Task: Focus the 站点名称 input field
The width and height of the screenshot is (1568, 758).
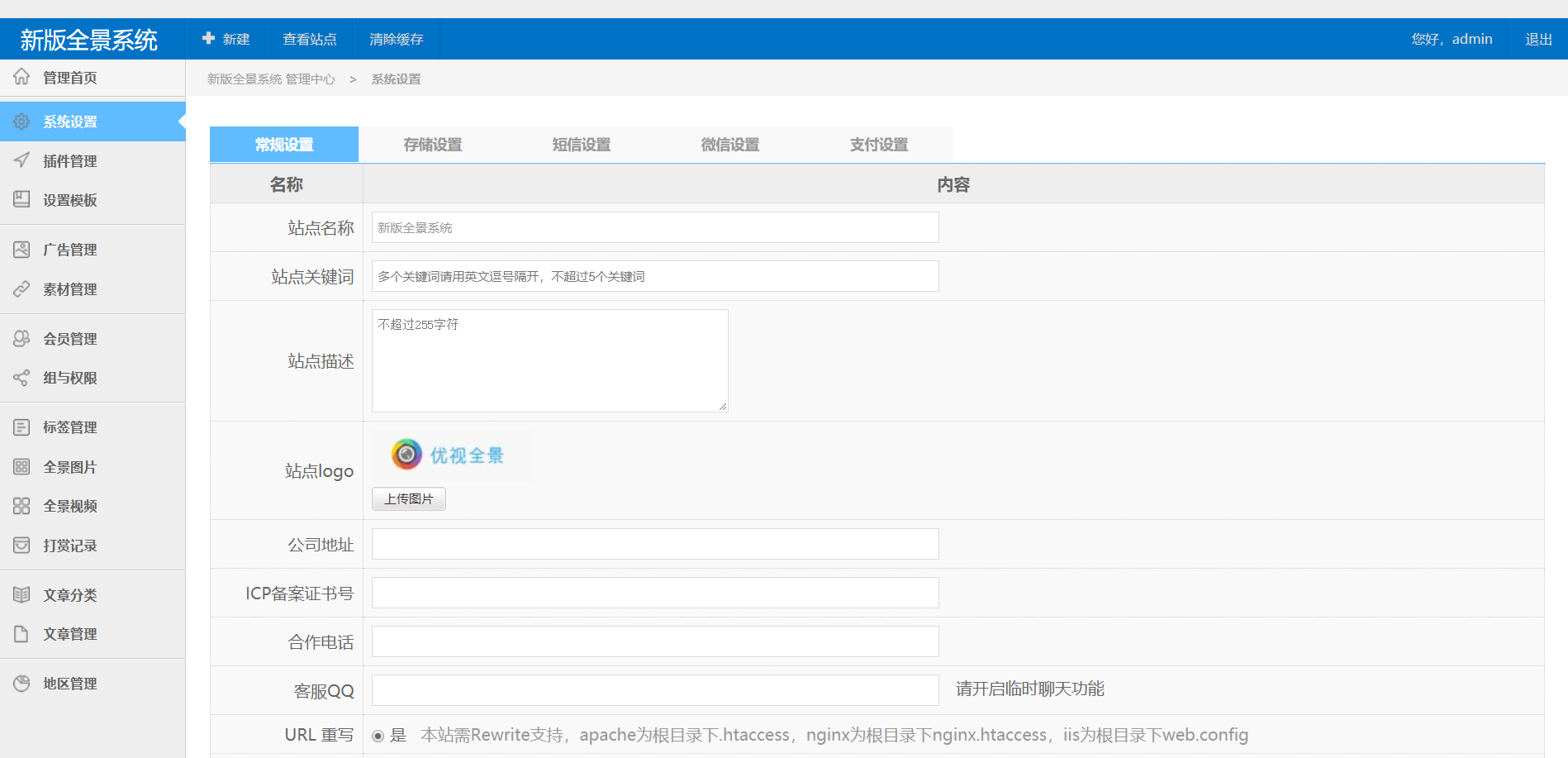Action: pos(655,227)
